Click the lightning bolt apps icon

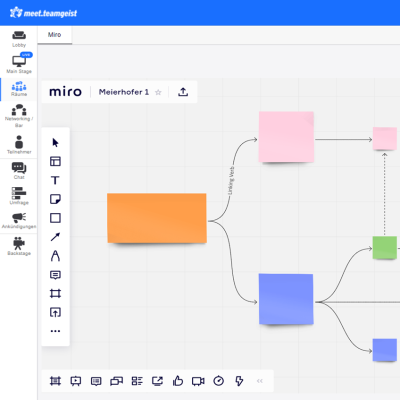[239, 381]
